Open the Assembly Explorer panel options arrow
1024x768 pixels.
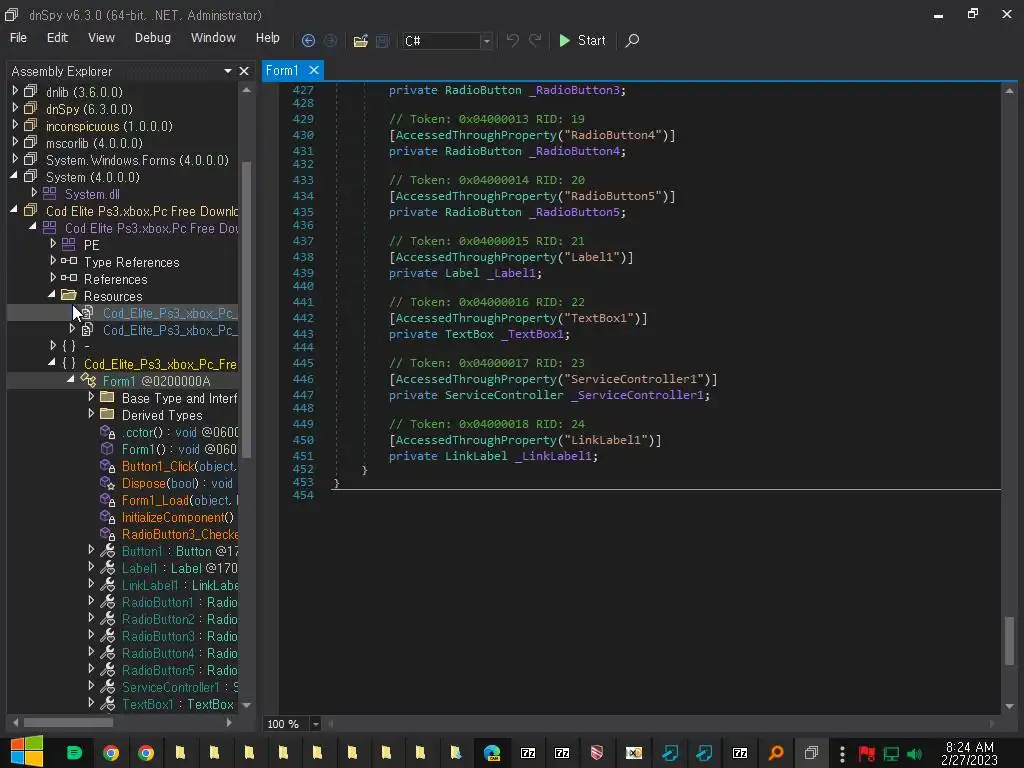tap(227, 71)
